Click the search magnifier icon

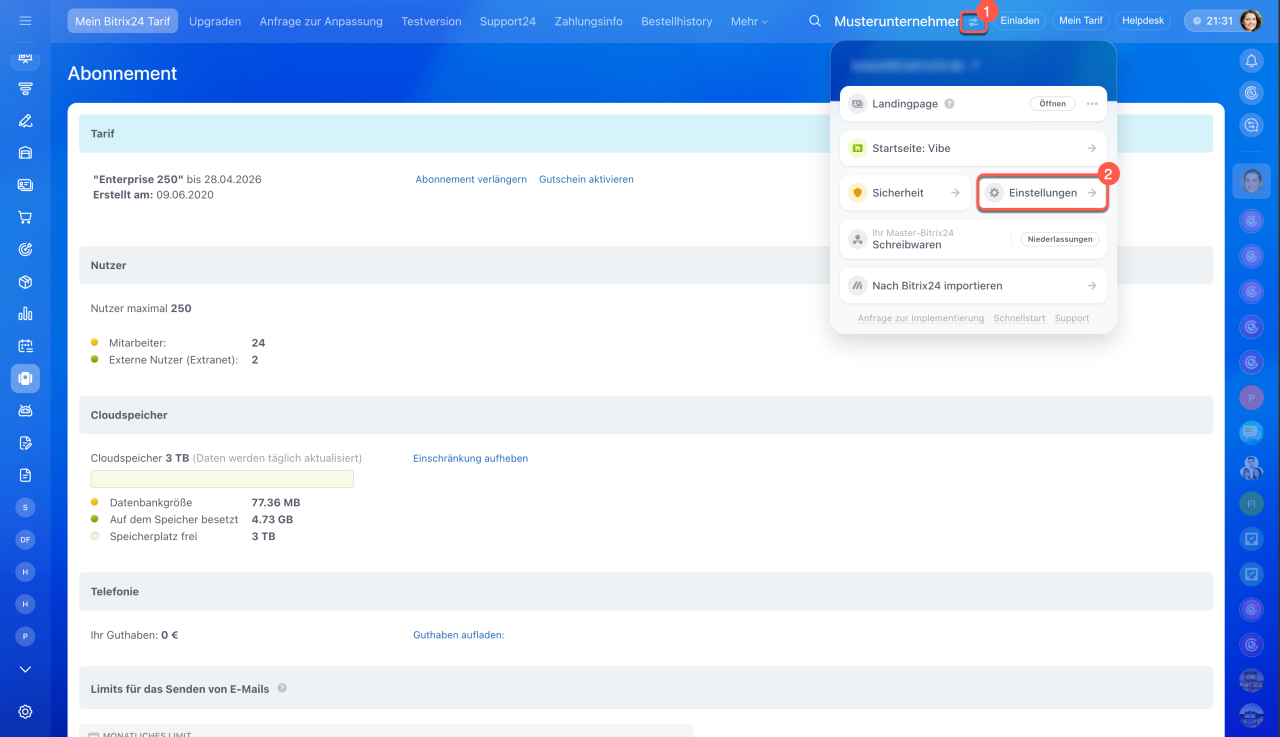point(815,21)
